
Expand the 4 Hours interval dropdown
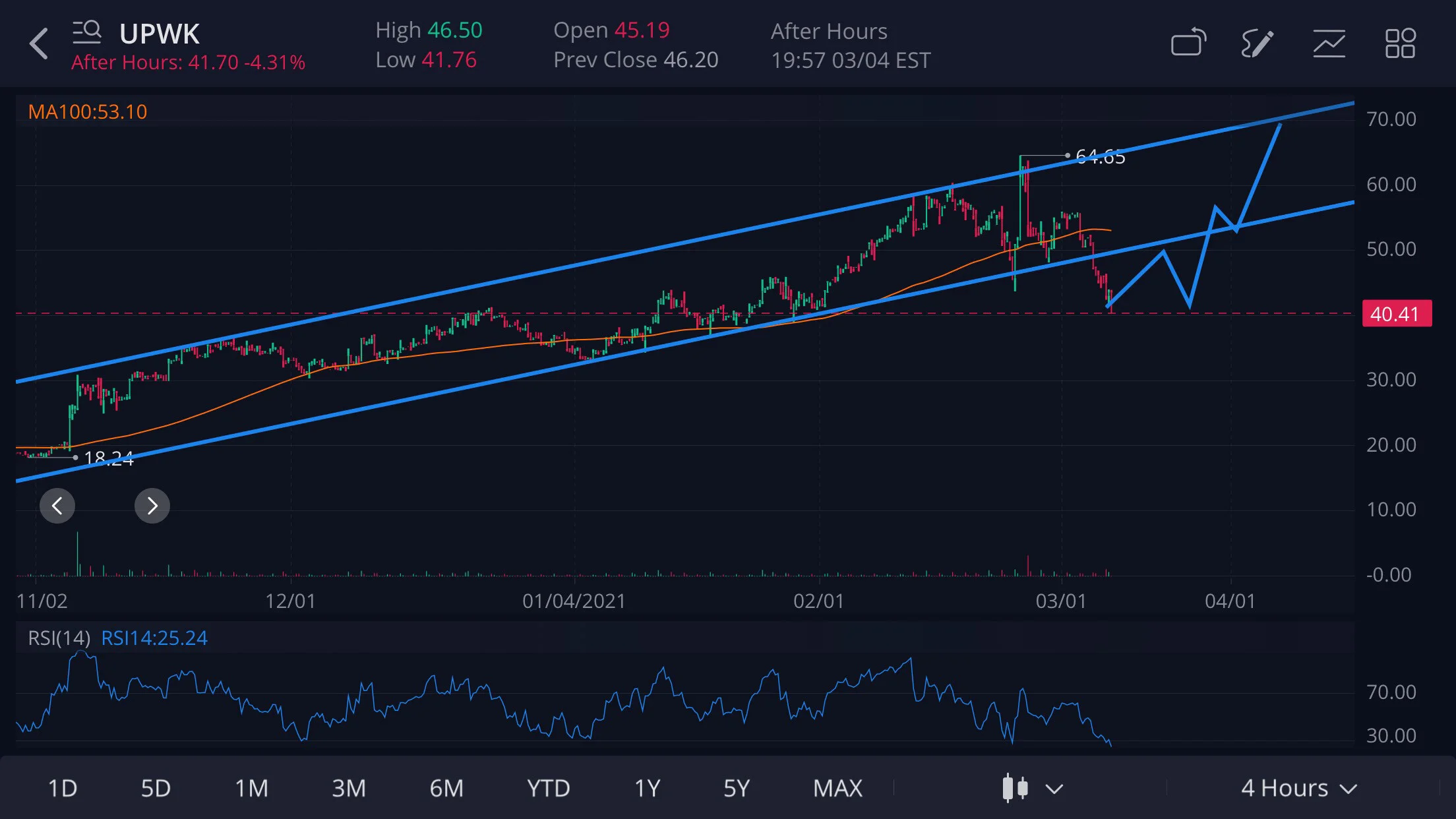click(x=1299, y=788)
